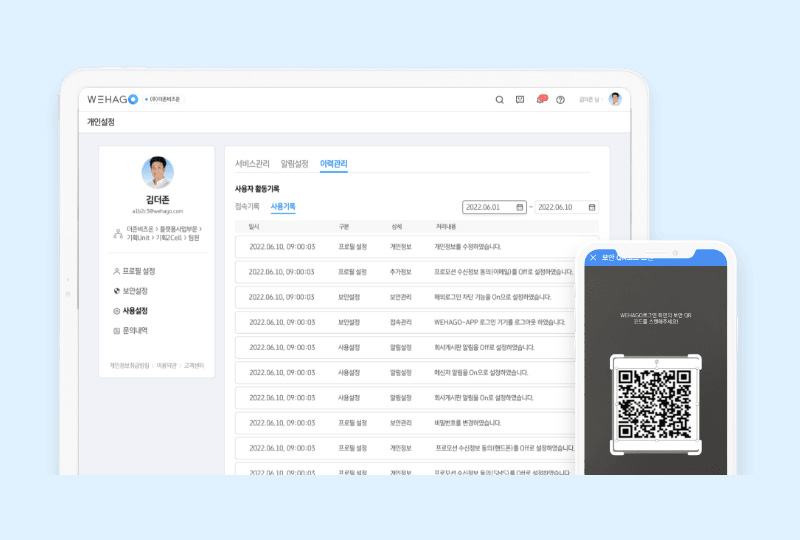Select the row mentioning WEHAGO-APP 로그인 기기
The height and width of the screenshot is (540, 800).
tap(405, 322)
